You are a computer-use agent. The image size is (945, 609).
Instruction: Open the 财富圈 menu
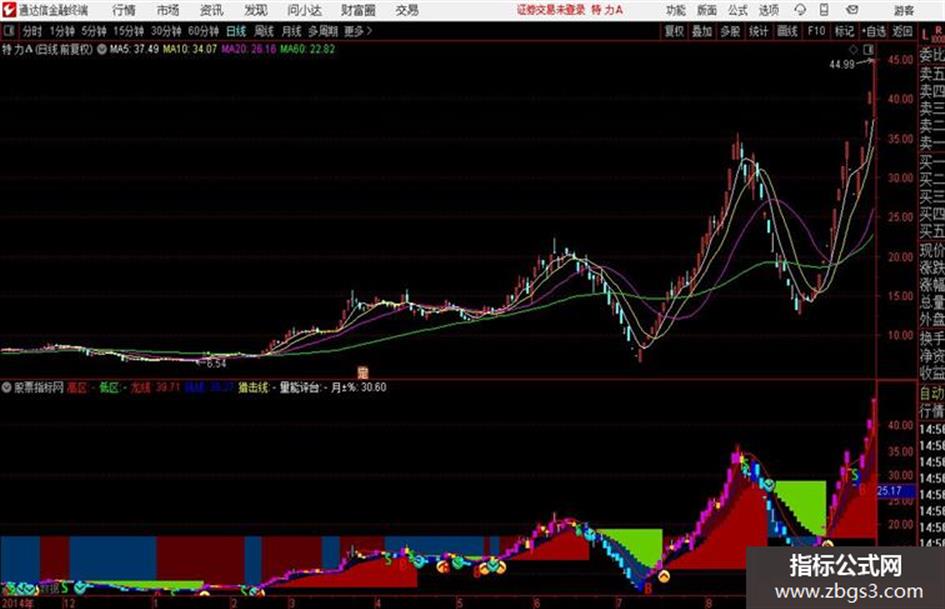(358, 10)
